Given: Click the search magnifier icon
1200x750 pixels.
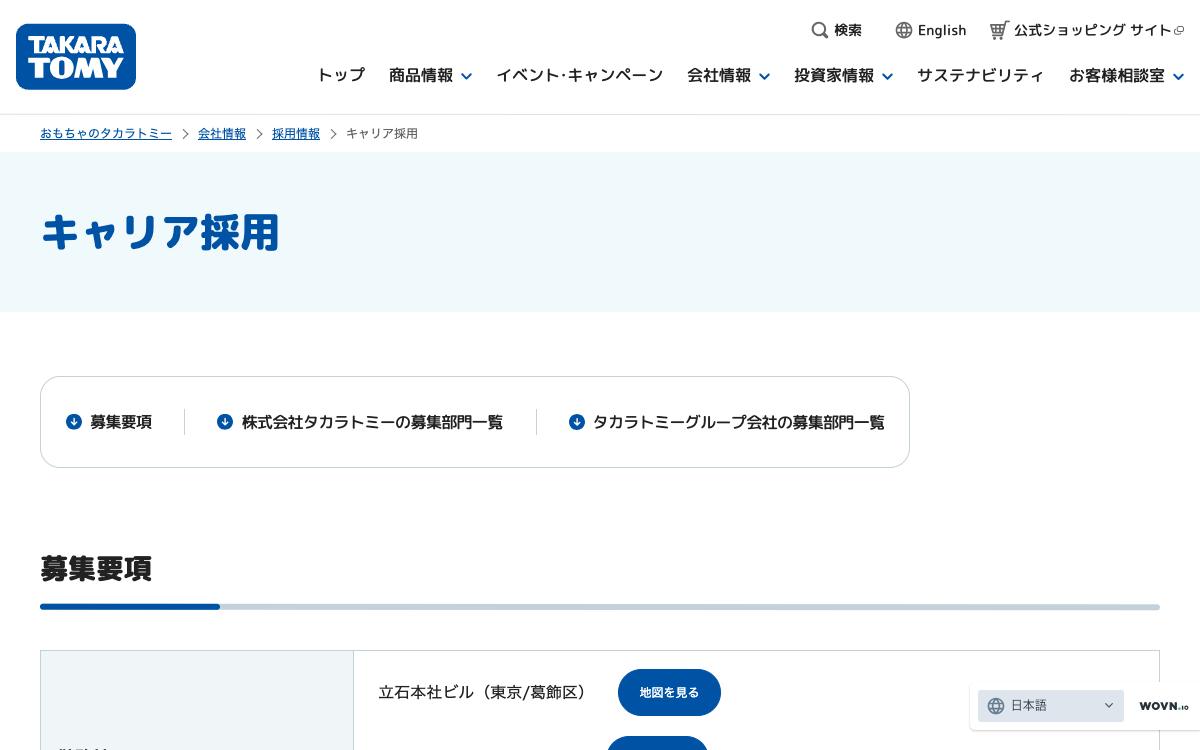Looking at the screenshot, I should [x=819, y=30].
